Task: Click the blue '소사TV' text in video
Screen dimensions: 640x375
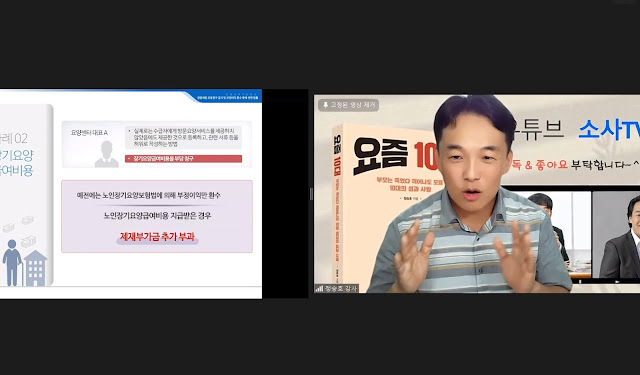Action: click(x=609, y=130)
